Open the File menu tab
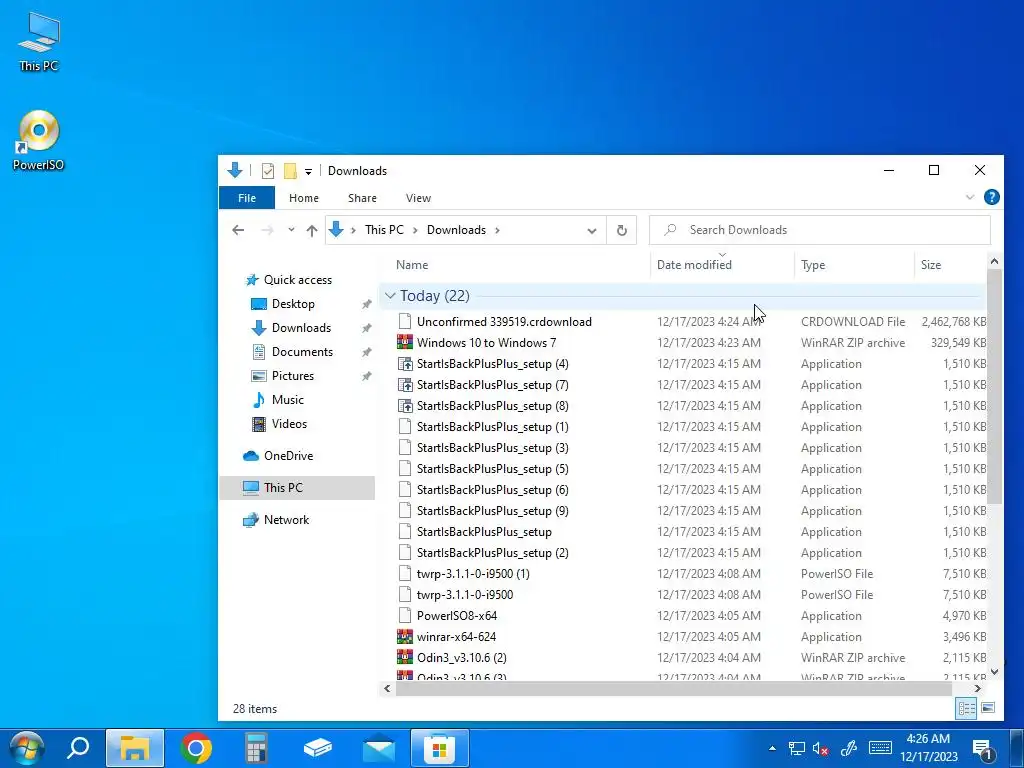The image size is (1024, 768). point(247,198)
